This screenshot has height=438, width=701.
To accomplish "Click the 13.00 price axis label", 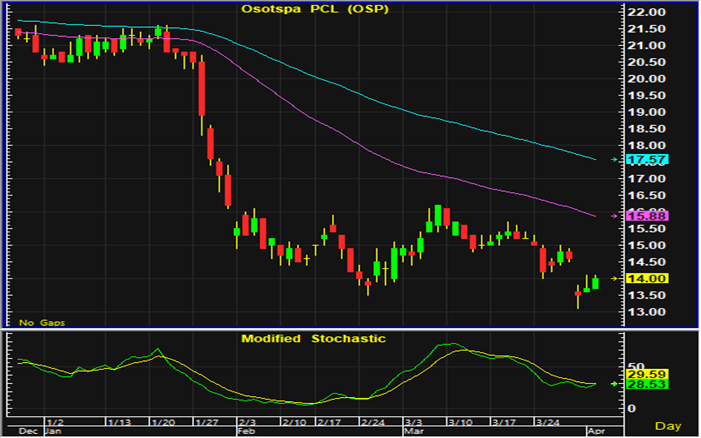I will pyautogui.click(x=646, y=312).
